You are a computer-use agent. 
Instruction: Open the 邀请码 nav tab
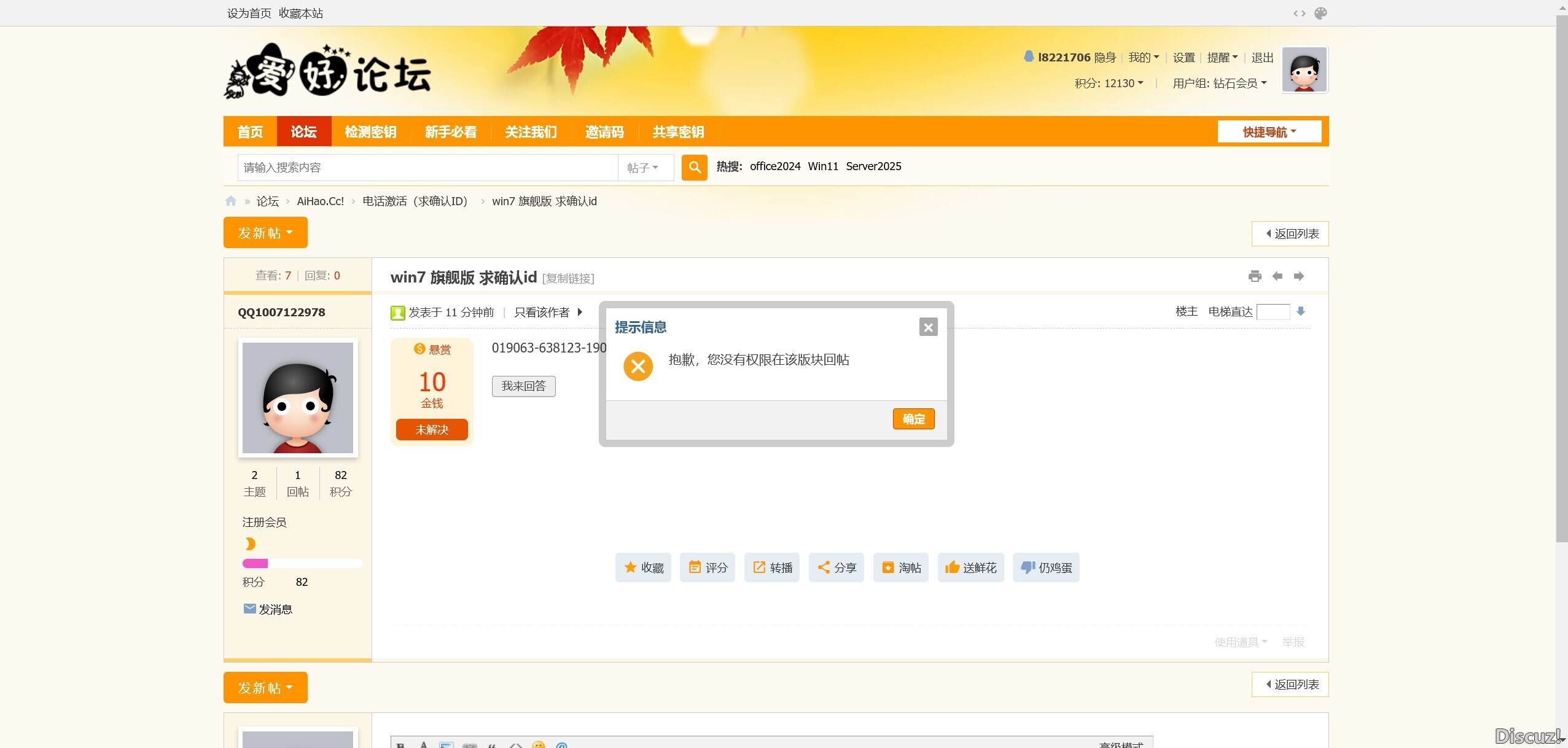604,131
